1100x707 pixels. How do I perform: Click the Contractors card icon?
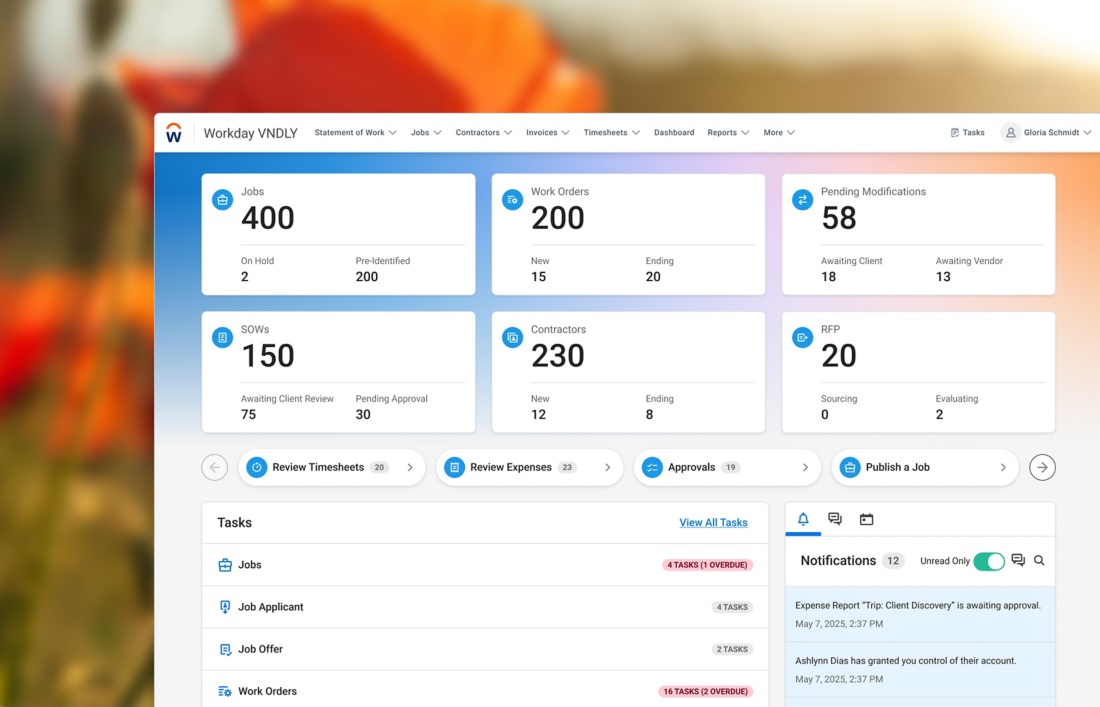[512, 338]
